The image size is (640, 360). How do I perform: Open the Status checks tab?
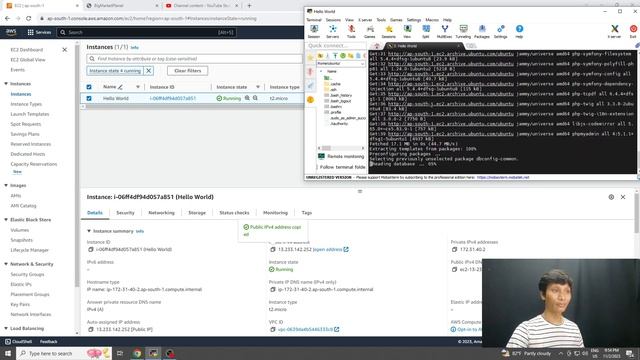[234, 213]
